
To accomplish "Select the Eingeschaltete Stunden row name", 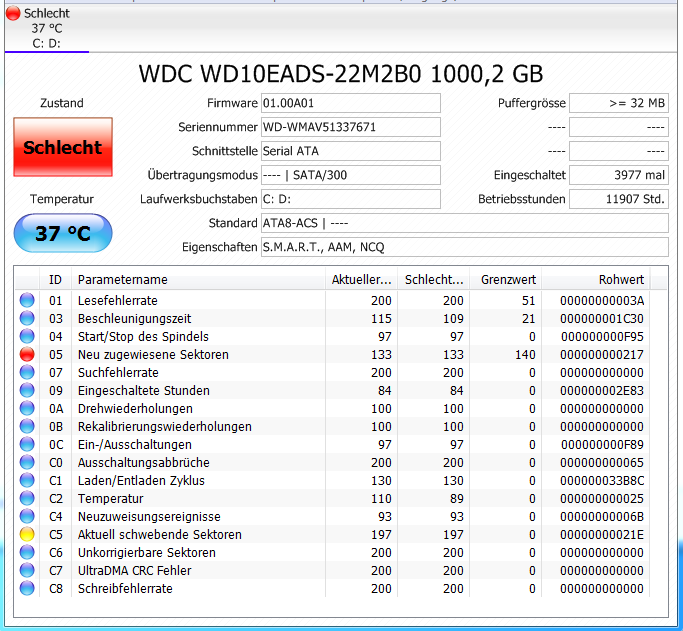I will tap(143, 390).
